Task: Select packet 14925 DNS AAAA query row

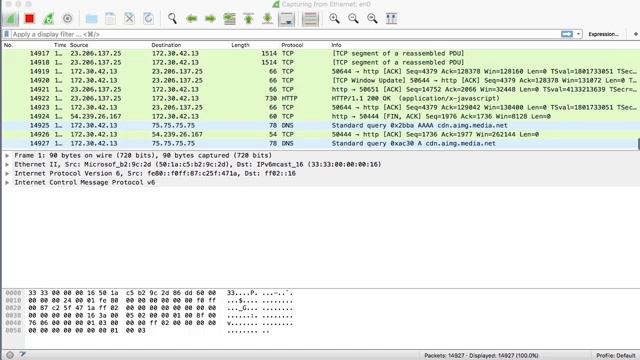Action: (x=320, y=125)
